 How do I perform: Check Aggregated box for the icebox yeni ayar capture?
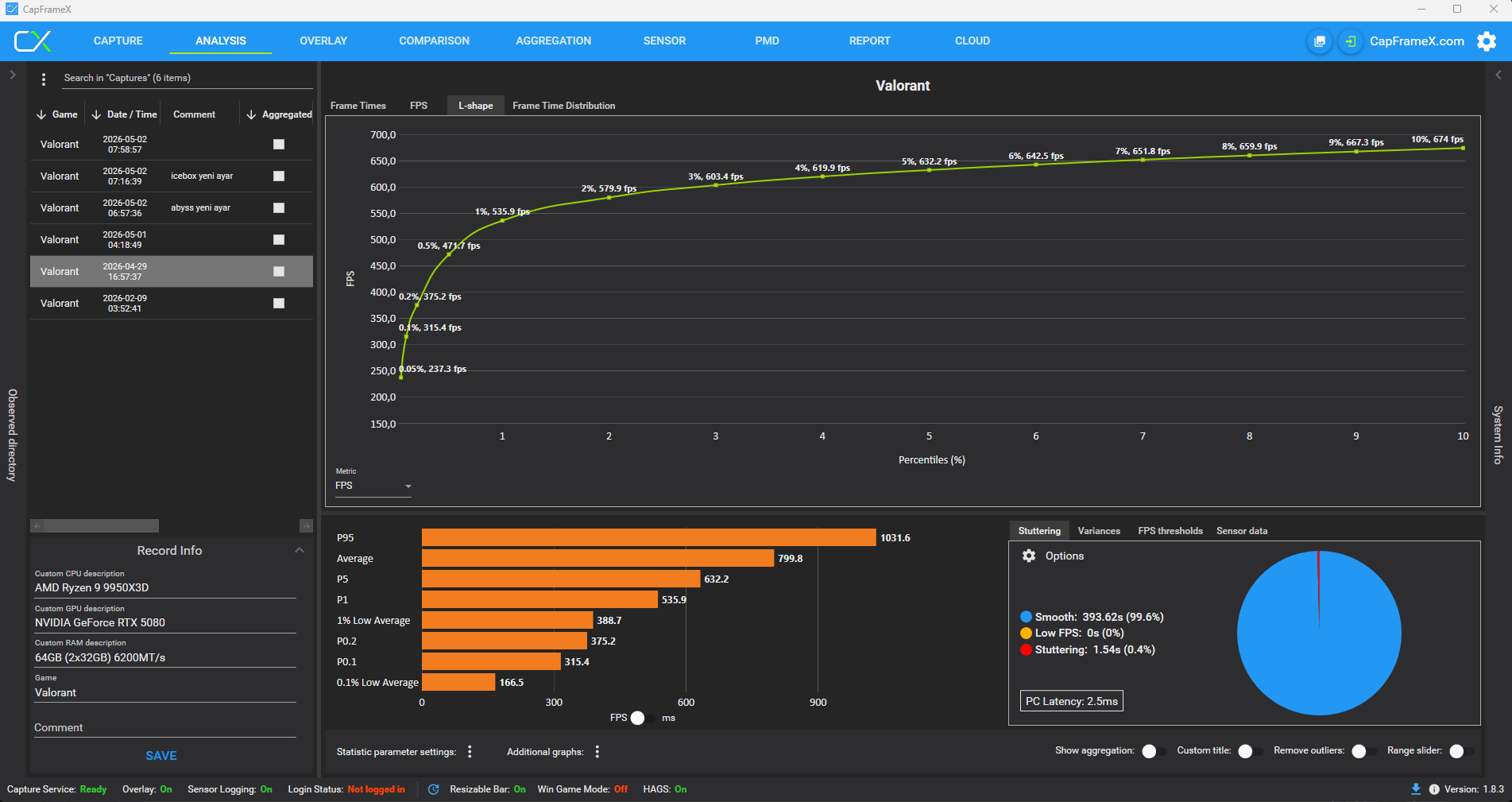[279, 176]
